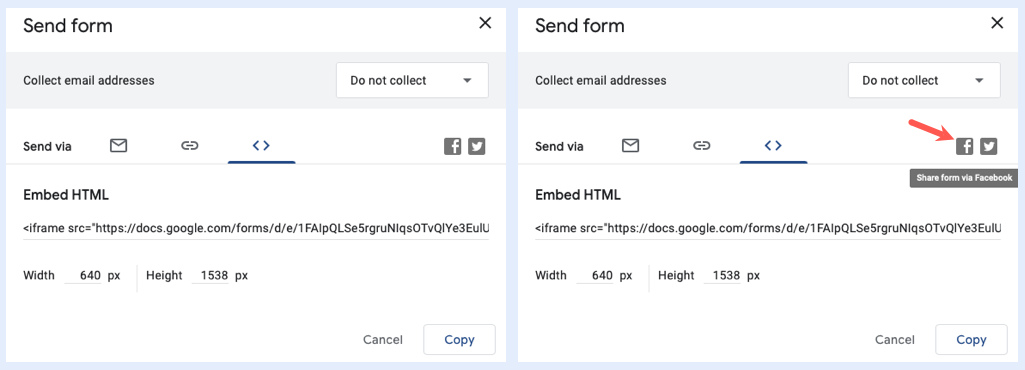The width and height of the screenshot is (1025, 370).
Task: Close the right Send form dialog
Action: (x=997, y=24)
